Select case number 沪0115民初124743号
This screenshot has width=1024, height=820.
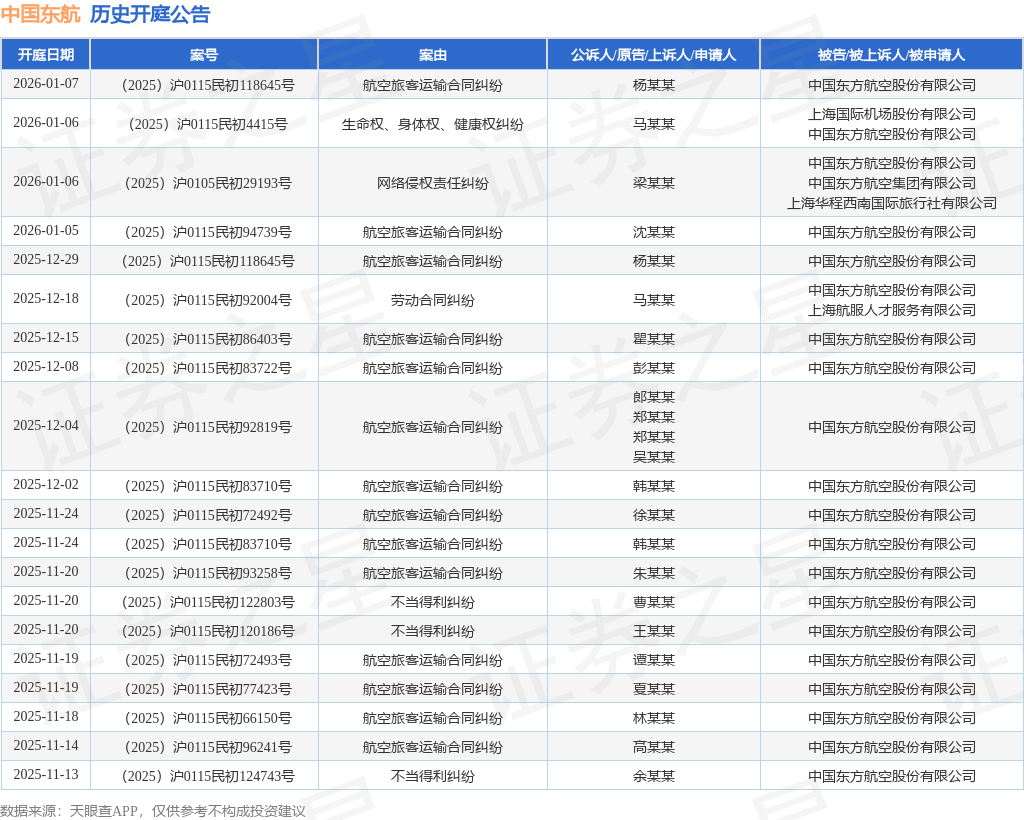point(208,776)
